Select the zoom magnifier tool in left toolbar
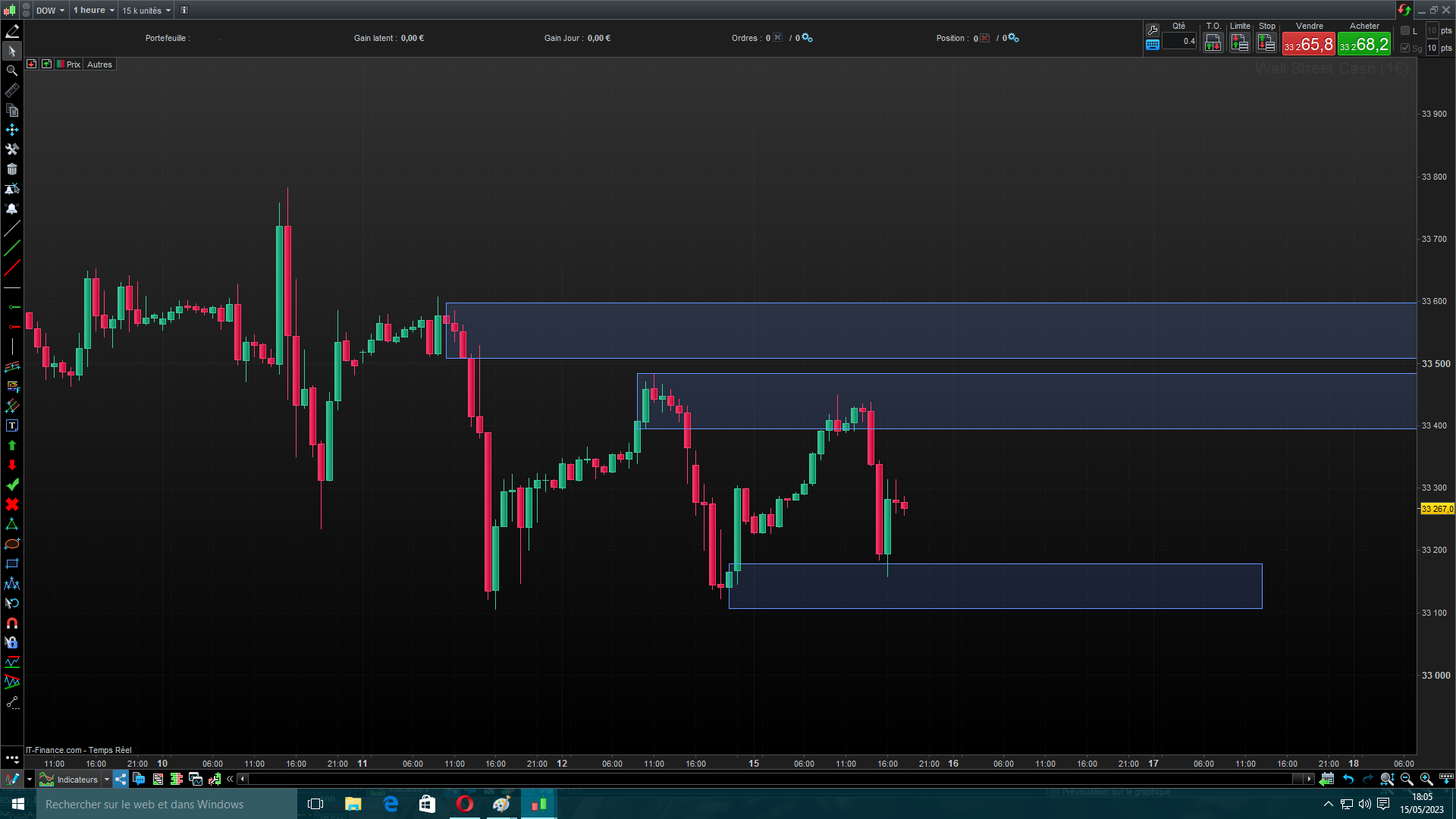Screen dimensions: 1456x819 tap(12, 71)
